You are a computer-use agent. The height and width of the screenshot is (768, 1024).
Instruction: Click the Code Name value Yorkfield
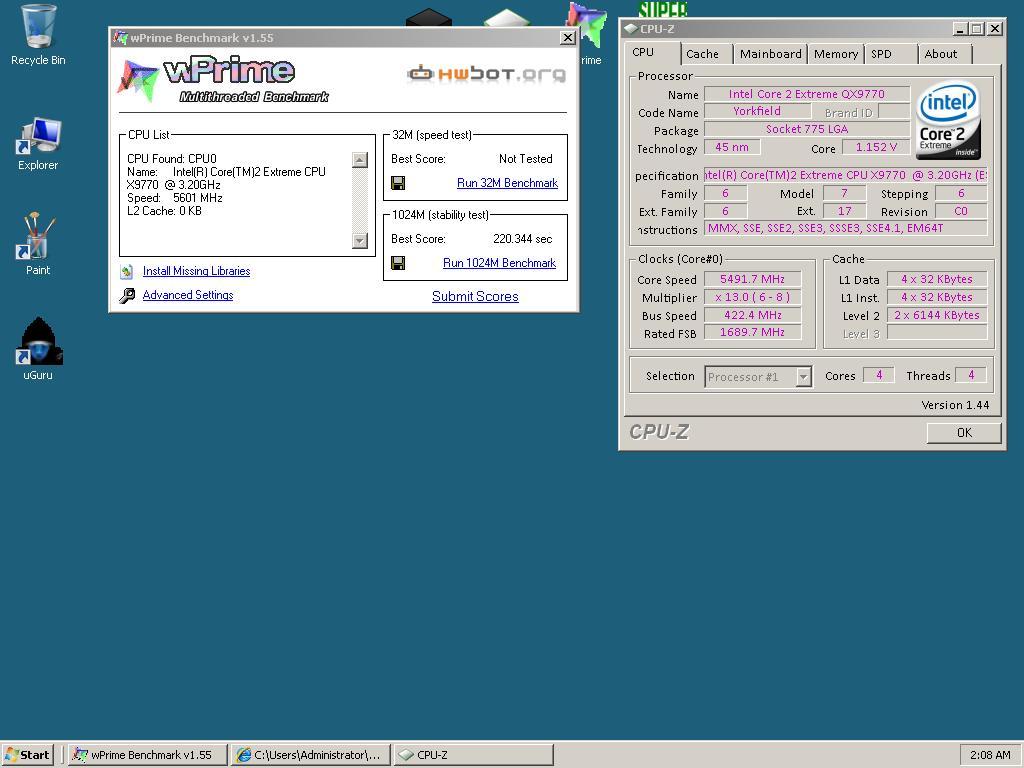[757, 112]
